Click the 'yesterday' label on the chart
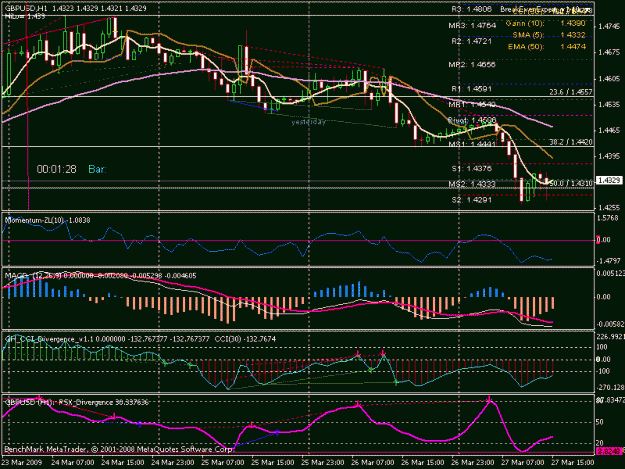The height and width of the screenshot is (469, 625). pyautogui.click(x=308, y=122)
